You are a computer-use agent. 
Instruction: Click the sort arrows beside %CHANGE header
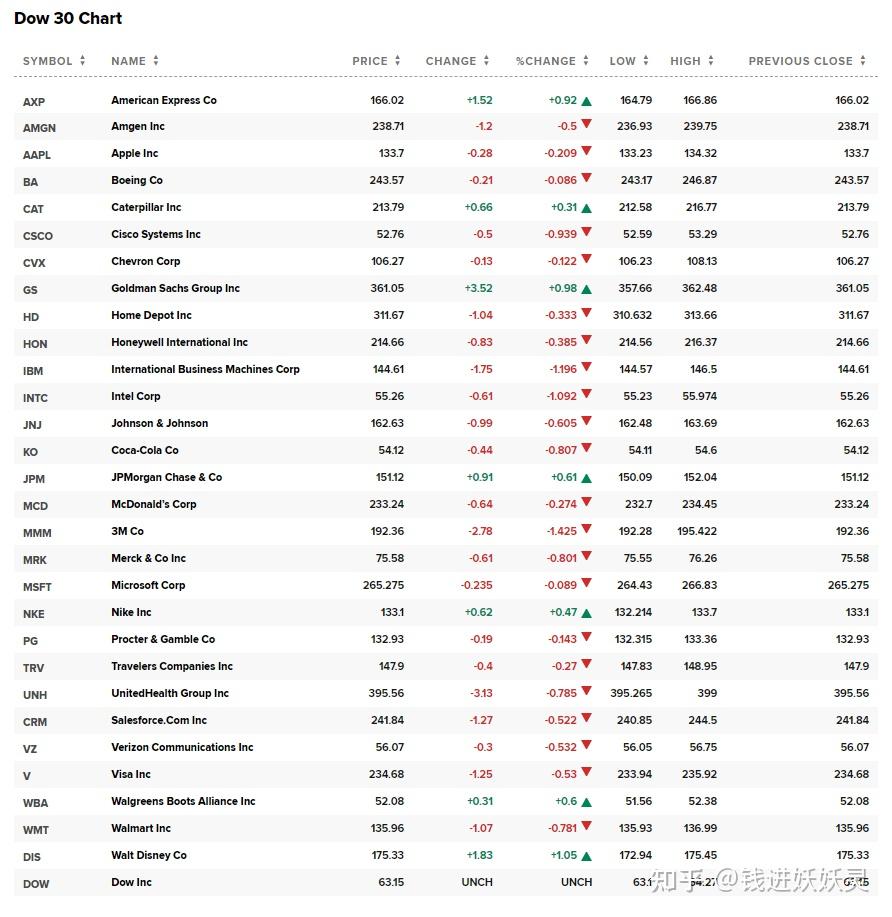[586, 61]
